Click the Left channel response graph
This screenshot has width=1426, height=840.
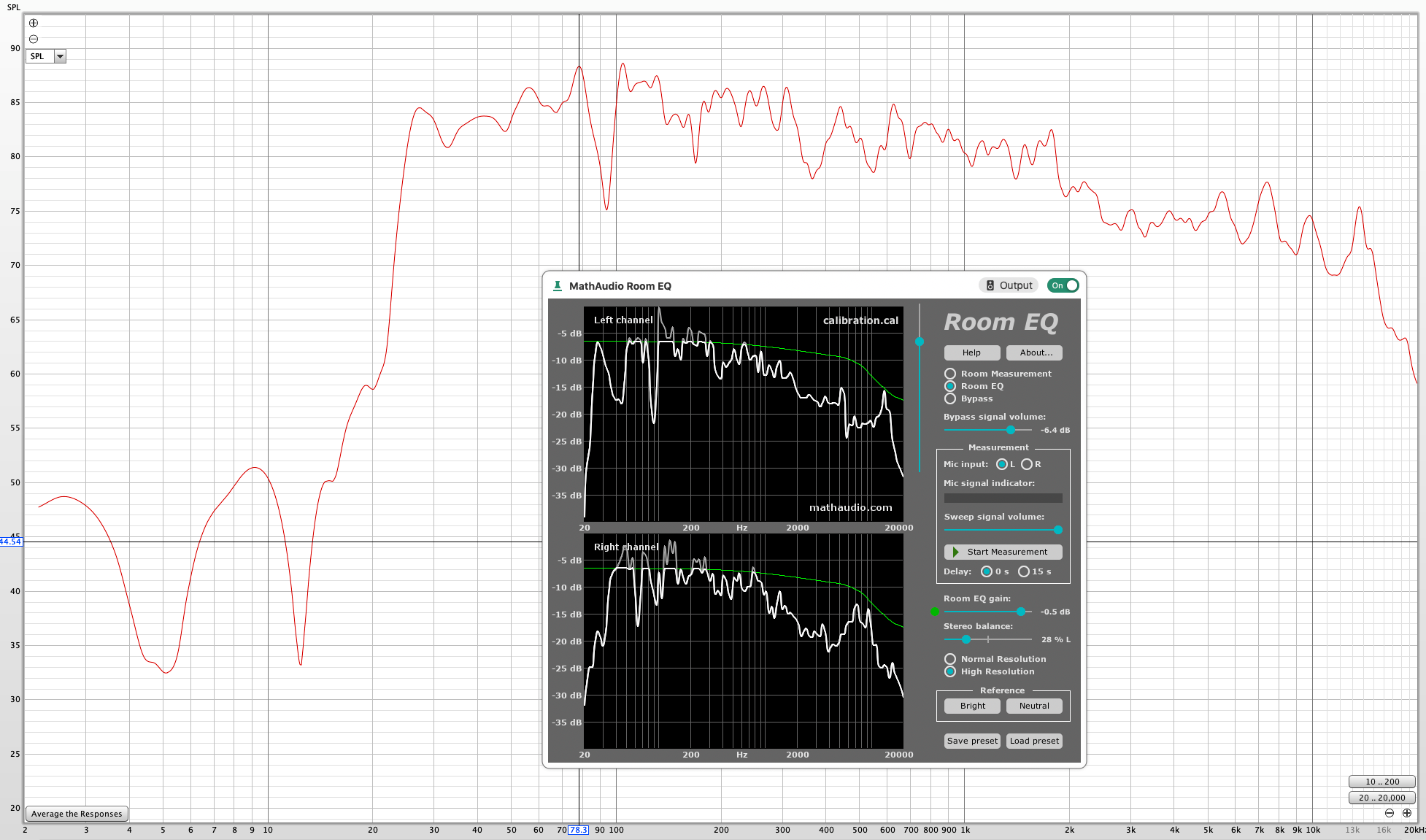coord(744,414)
